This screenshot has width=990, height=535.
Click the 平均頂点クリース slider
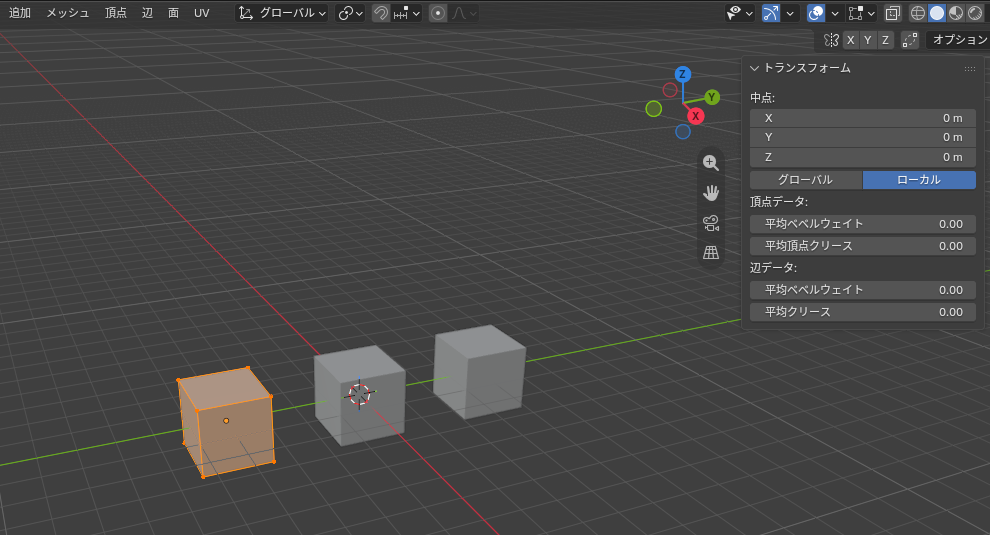point(862,246)
